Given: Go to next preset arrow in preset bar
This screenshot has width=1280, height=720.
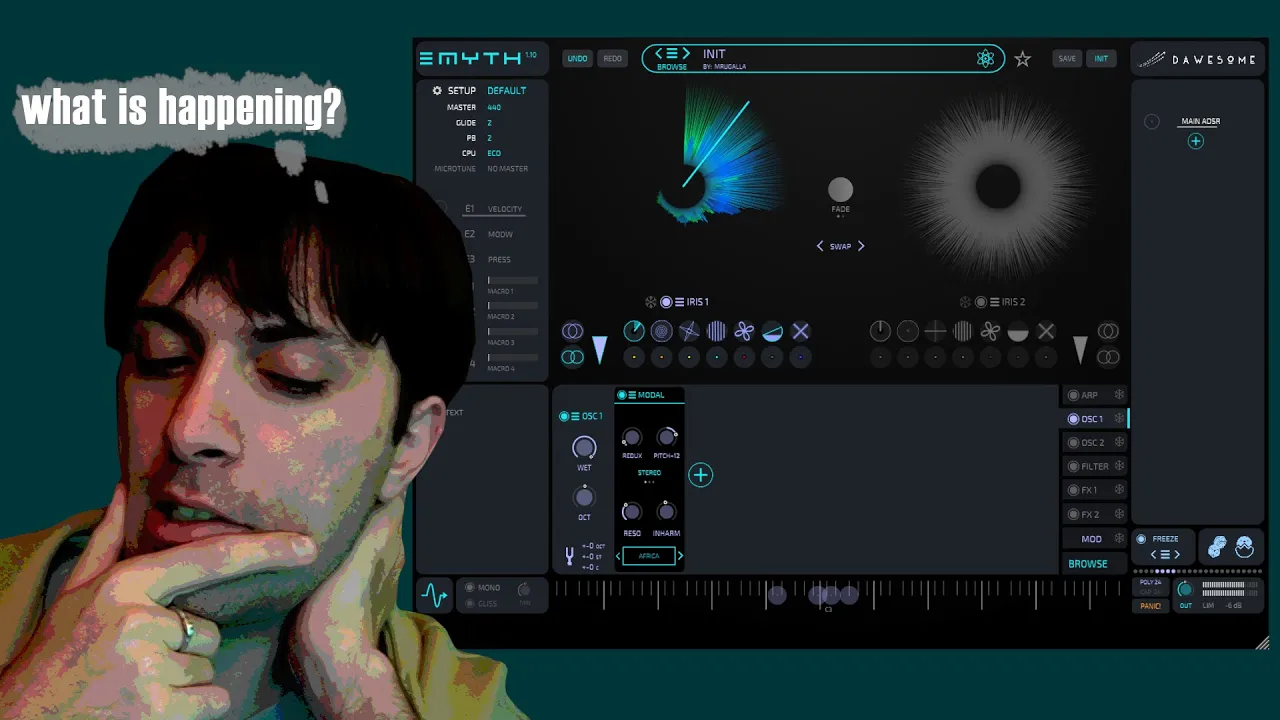Looking at the screenshot, I should (x=686, y=53).
